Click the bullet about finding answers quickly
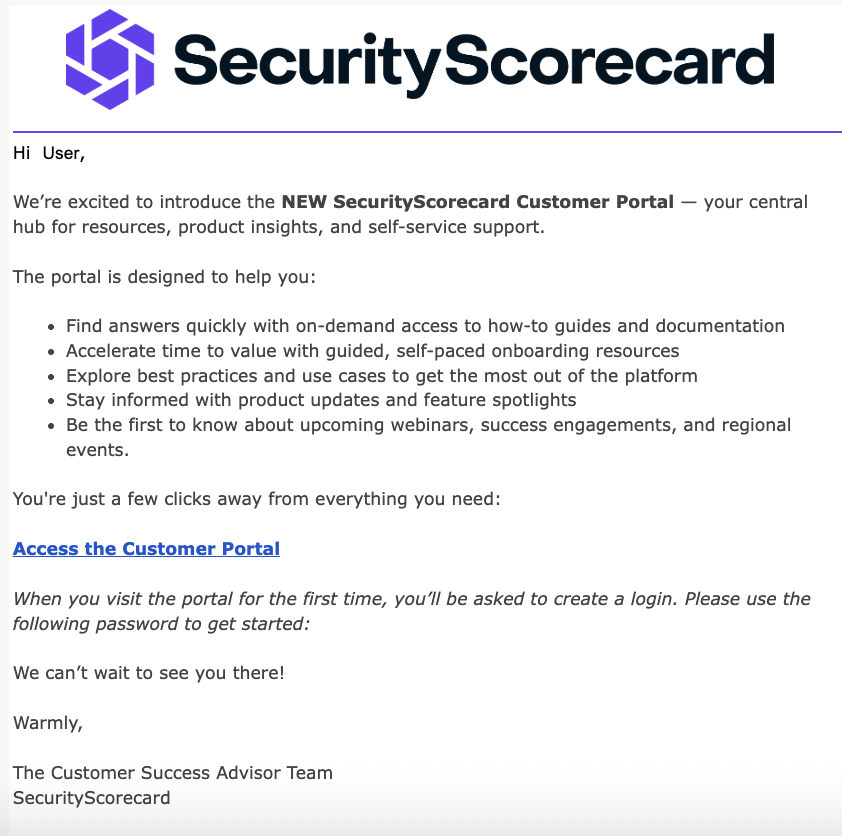The image size is (842, 836). pyautogui.click(x=425, y=326)
